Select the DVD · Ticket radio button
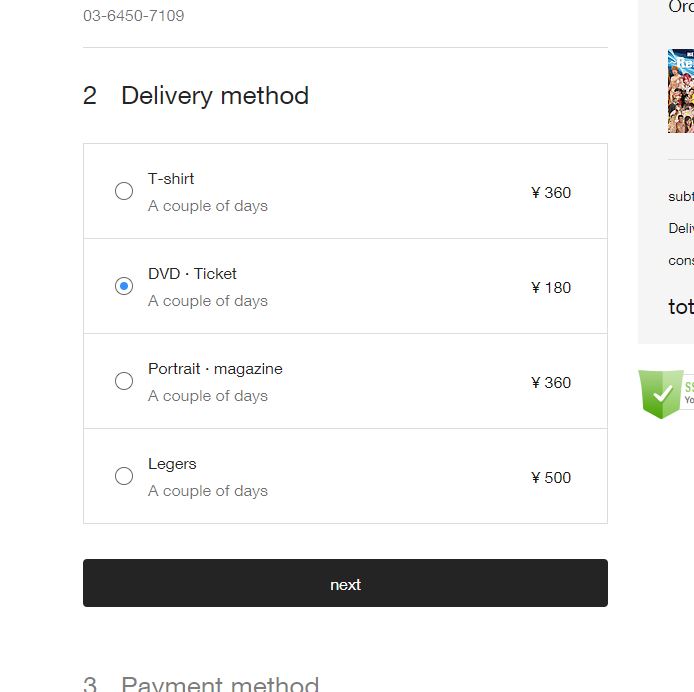694x692 pixels. tap(124, 286)
